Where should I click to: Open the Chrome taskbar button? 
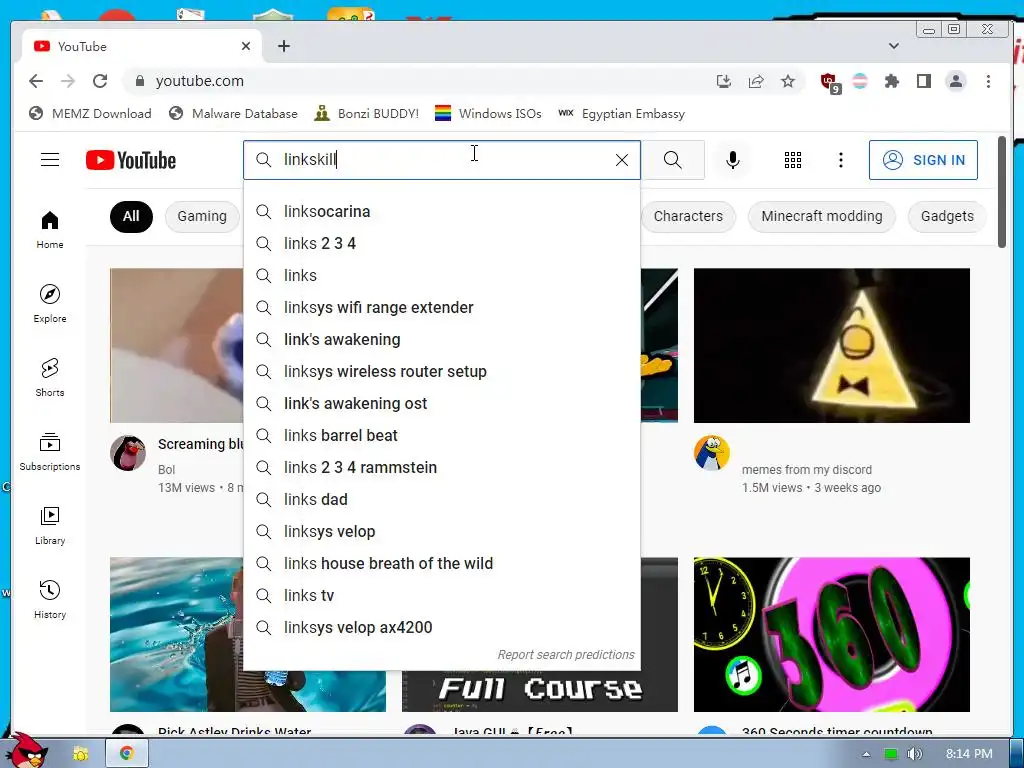pyautogui.click(x=127, y=754)
